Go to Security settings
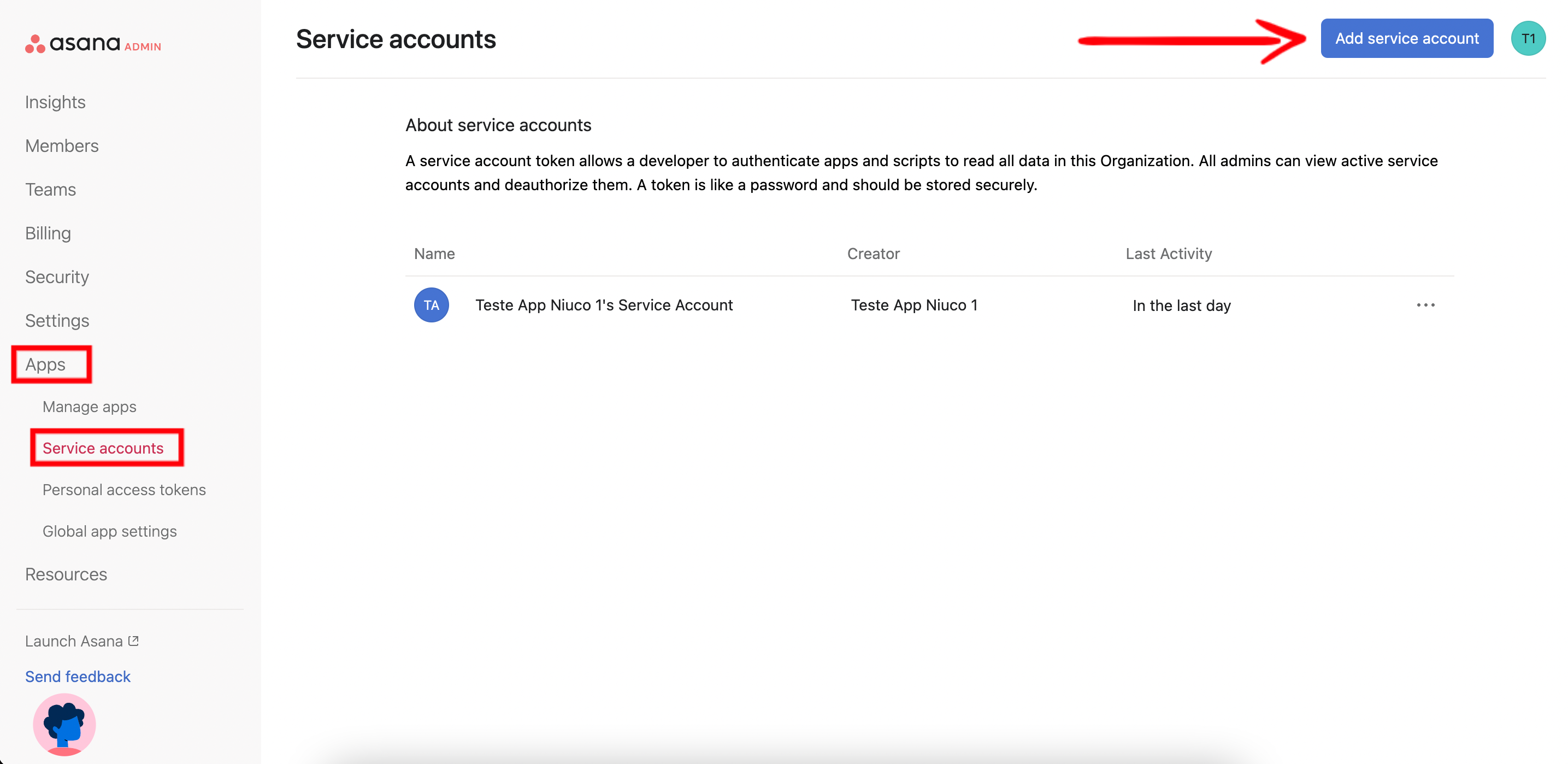 57,277
